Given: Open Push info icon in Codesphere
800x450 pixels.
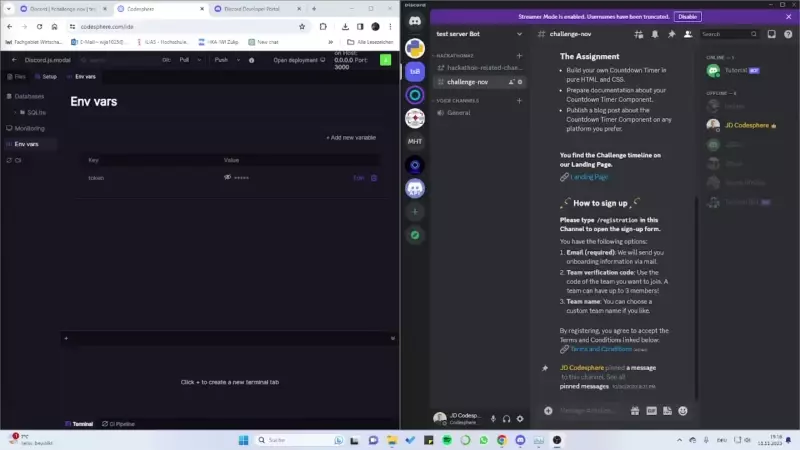Looking at the screenshot, I should tap(252, 60).
